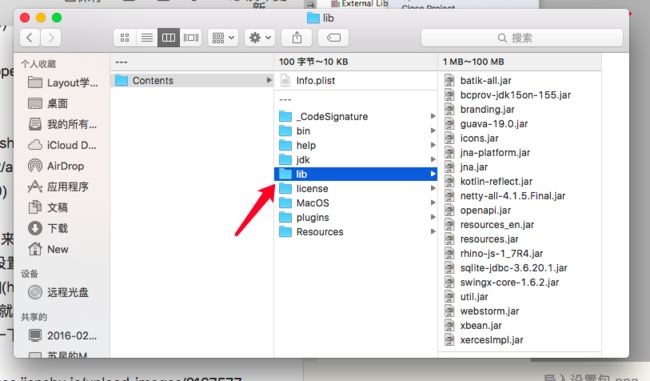The image size is (650, 381).
Task: Click the Edit Tags toolbar button
Action: (x=333, y=38)
